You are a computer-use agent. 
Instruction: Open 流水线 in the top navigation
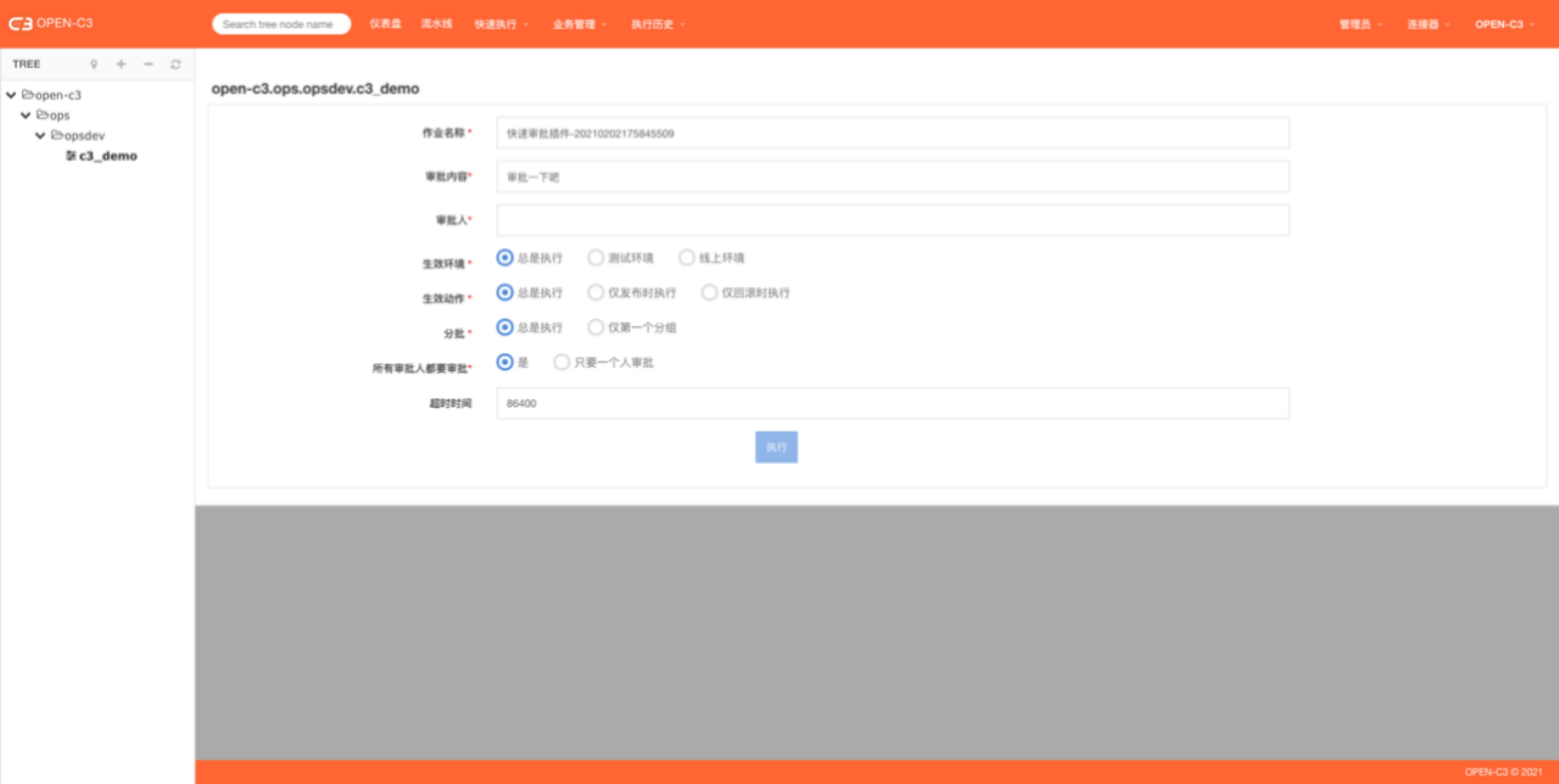[x=436, y=24]
